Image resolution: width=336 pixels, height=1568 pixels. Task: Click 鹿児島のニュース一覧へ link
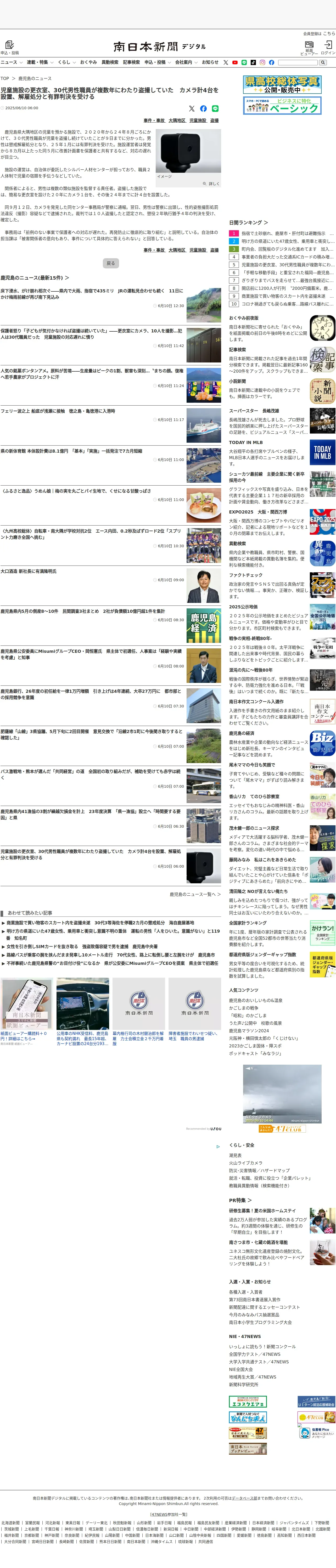click(x=195, y=894)
